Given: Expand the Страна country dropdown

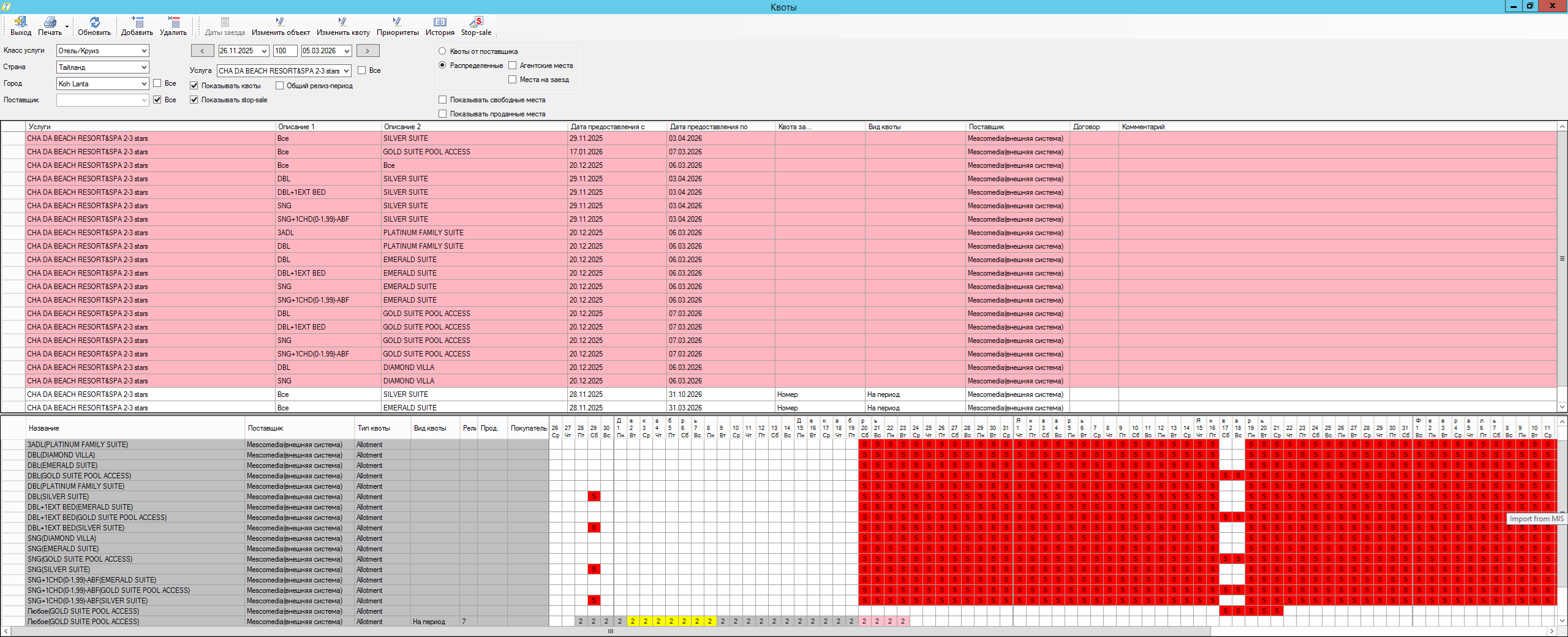Looking at the screenshot, I should (144, 67).
